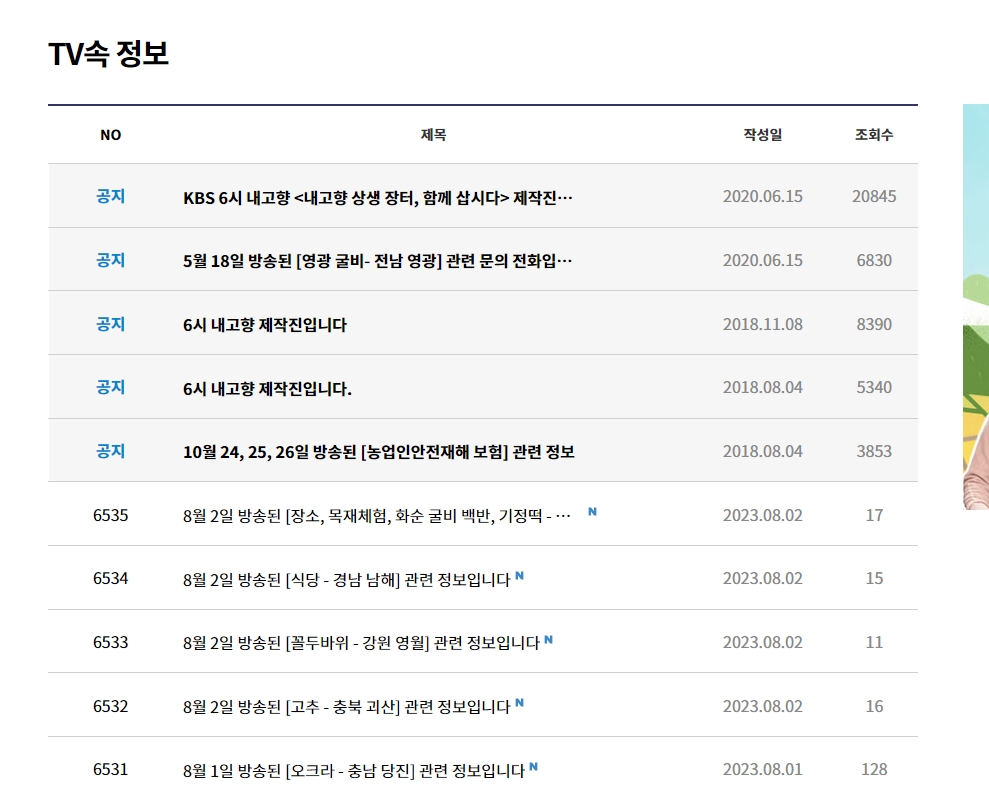Click the 공지 badge on the 영광 굴비 notice
This screenshot has width=989, height=797.
[111, 259]
